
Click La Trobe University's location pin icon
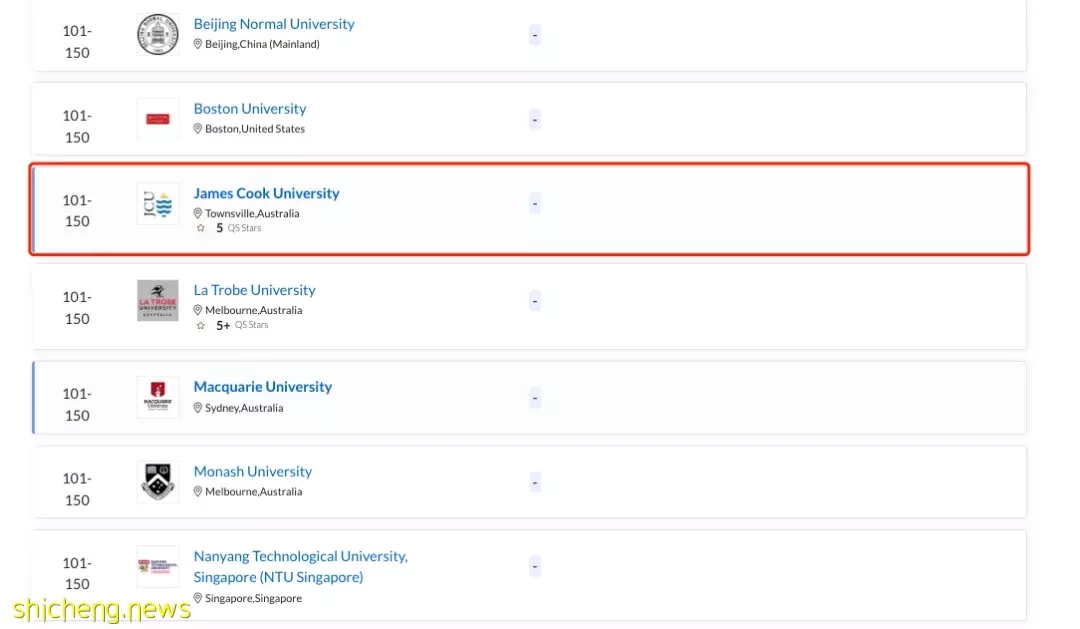(198, 310)
